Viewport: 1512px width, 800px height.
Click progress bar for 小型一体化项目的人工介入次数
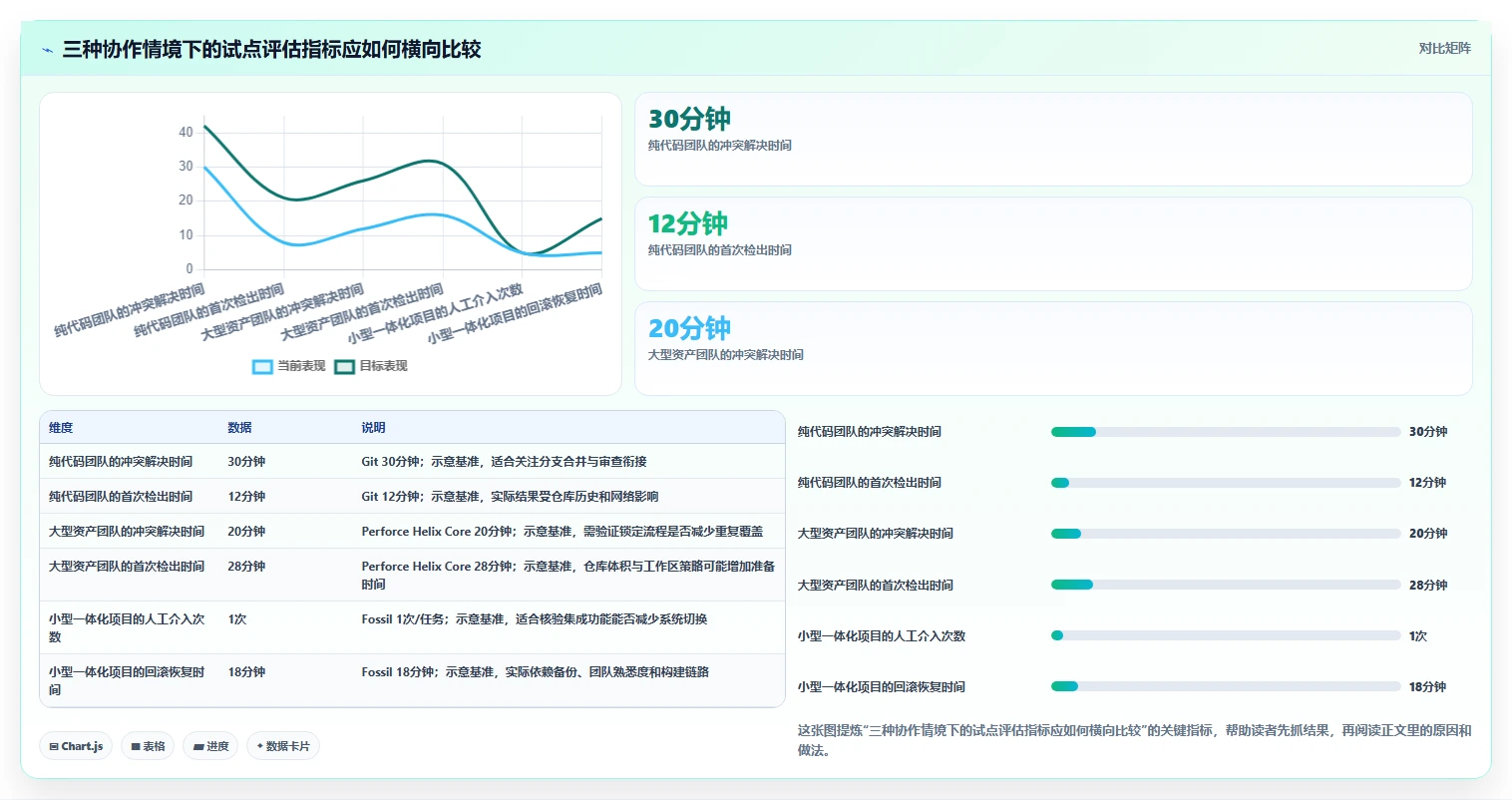(x=1226, y=635)
